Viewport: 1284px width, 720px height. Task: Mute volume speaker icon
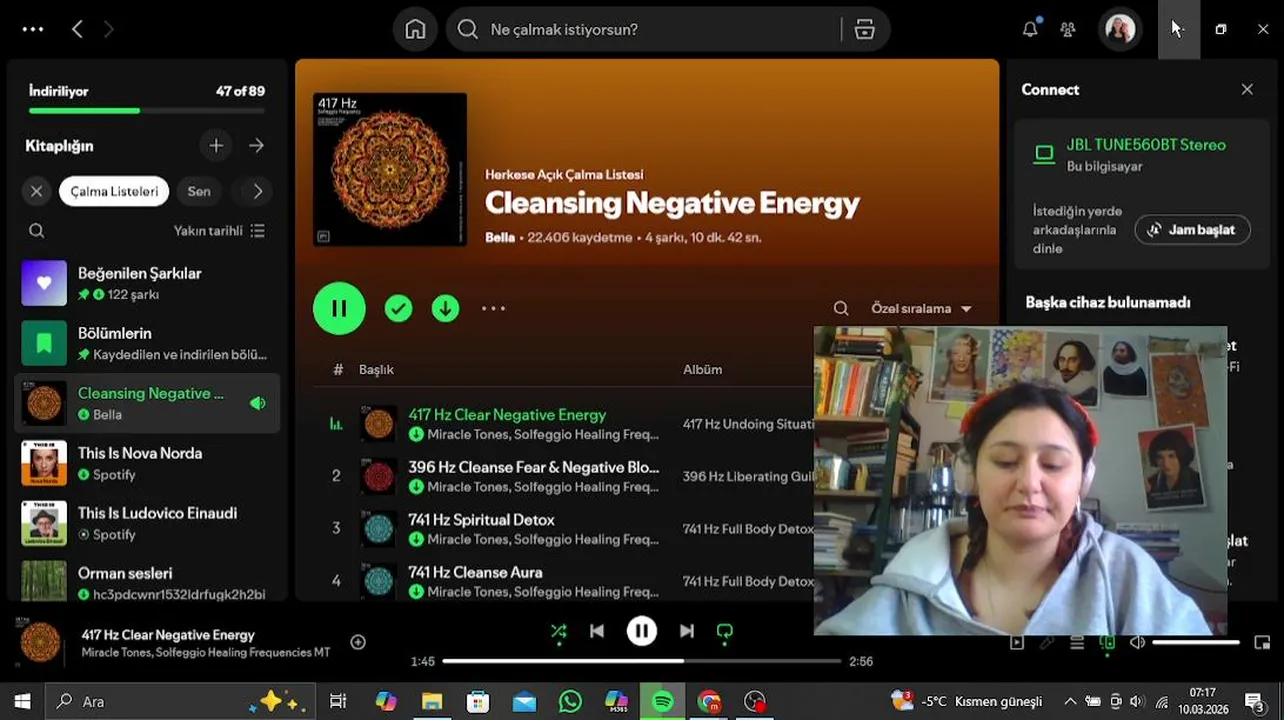[1137, 643]
